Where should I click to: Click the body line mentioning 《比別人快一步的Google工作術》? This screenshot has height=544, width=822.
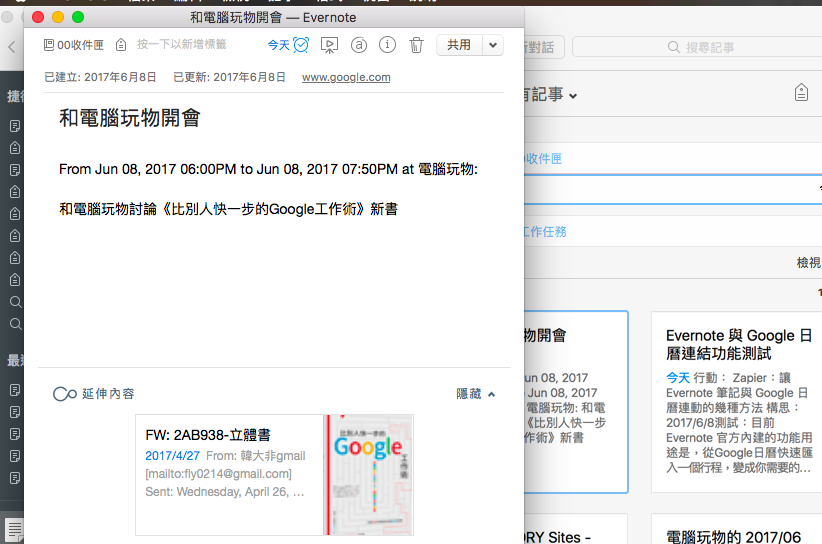tap(228, 209)
